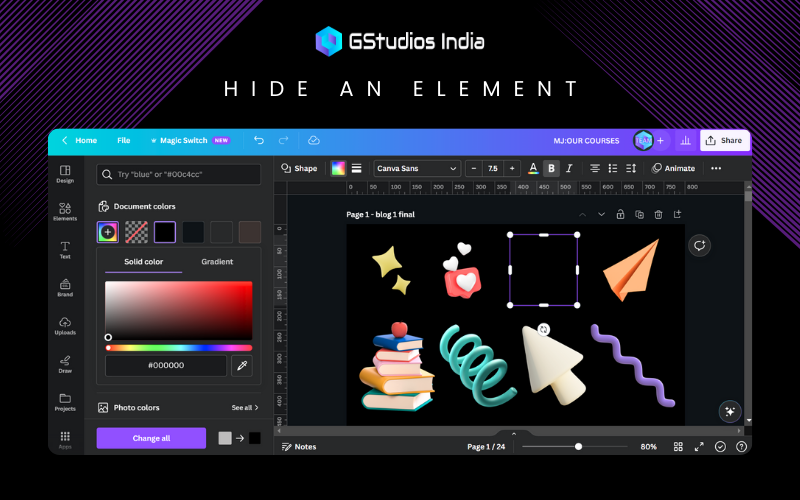This screenshot has width=800, height=500.
Task: Go to the Home menu item
Action: tap(86, 140)
